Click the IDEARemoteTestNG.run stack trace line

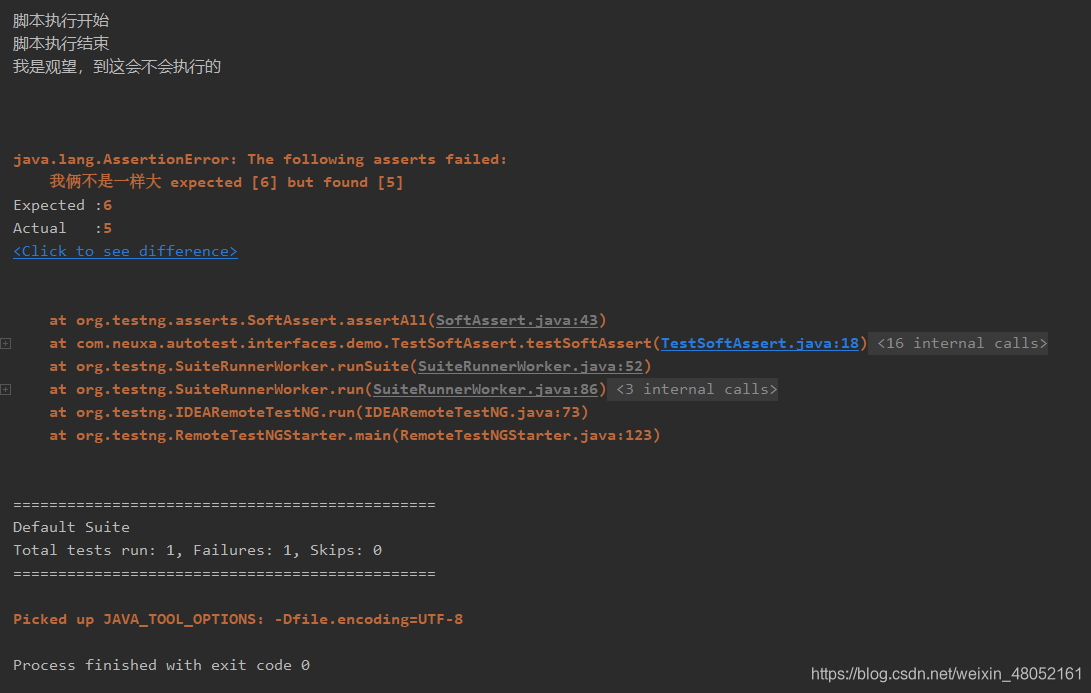pos(319,412)
